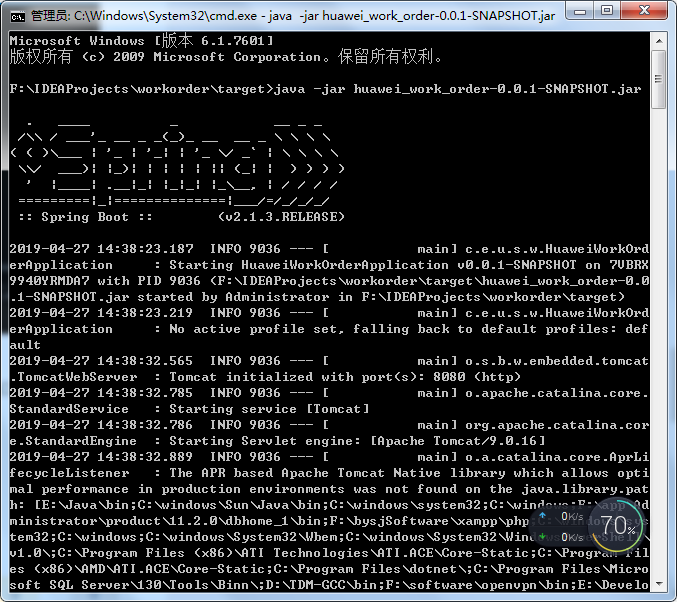This screenshot has width=677, height=602.
Task: Click 'Starting HuaweiWorkOrderApplication v0.0.1-SNAPSHOT' text
Action: click(373, 265)
